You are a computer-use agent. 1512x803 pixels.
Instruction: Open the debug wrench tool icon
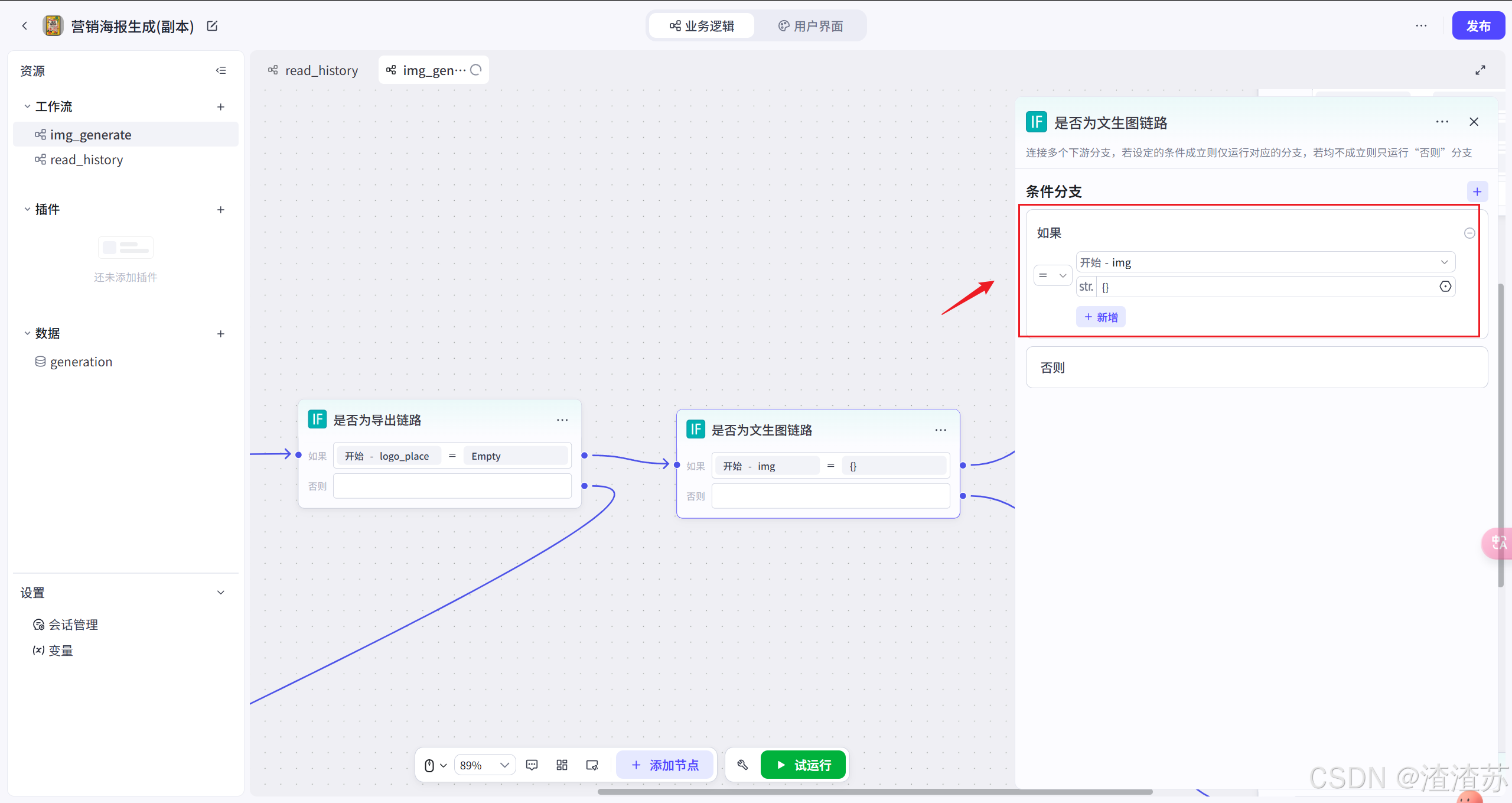[742, 765]
